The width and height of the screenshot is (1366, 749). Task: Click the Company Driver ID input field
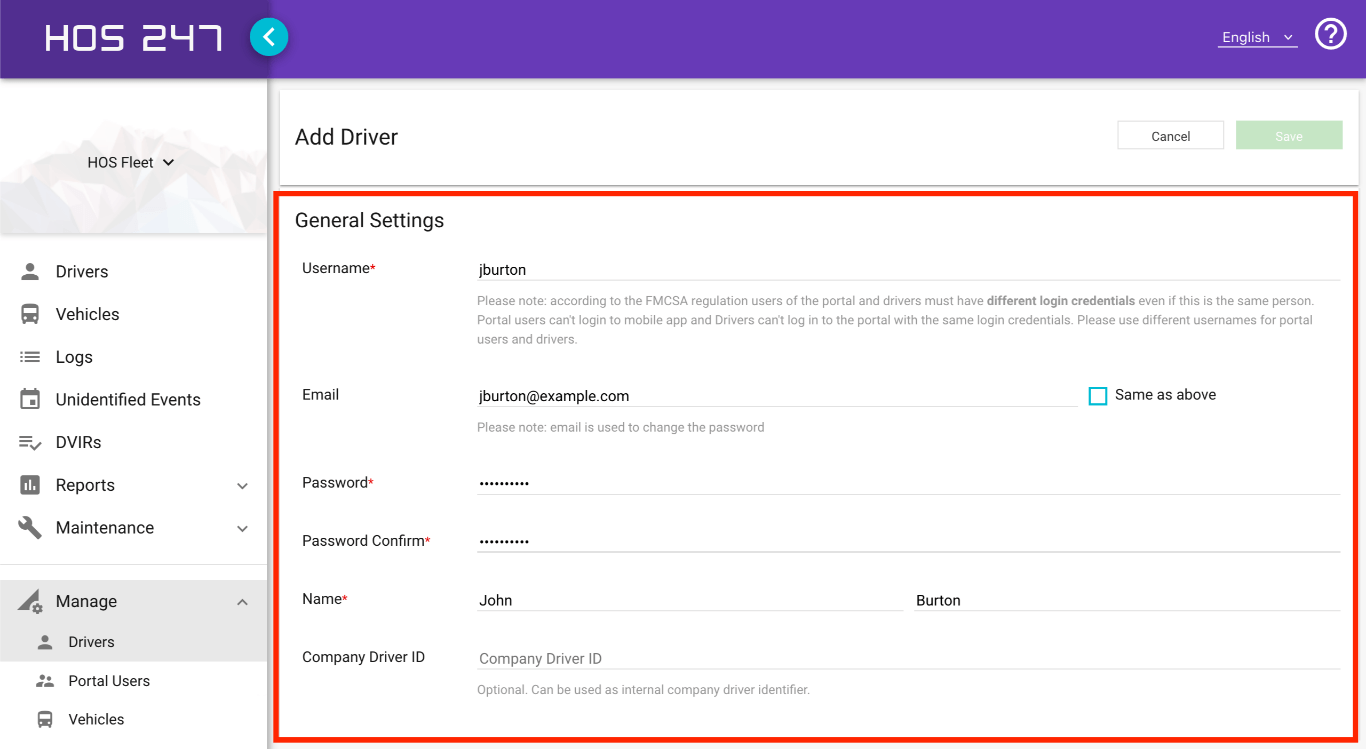click(700, 658)
